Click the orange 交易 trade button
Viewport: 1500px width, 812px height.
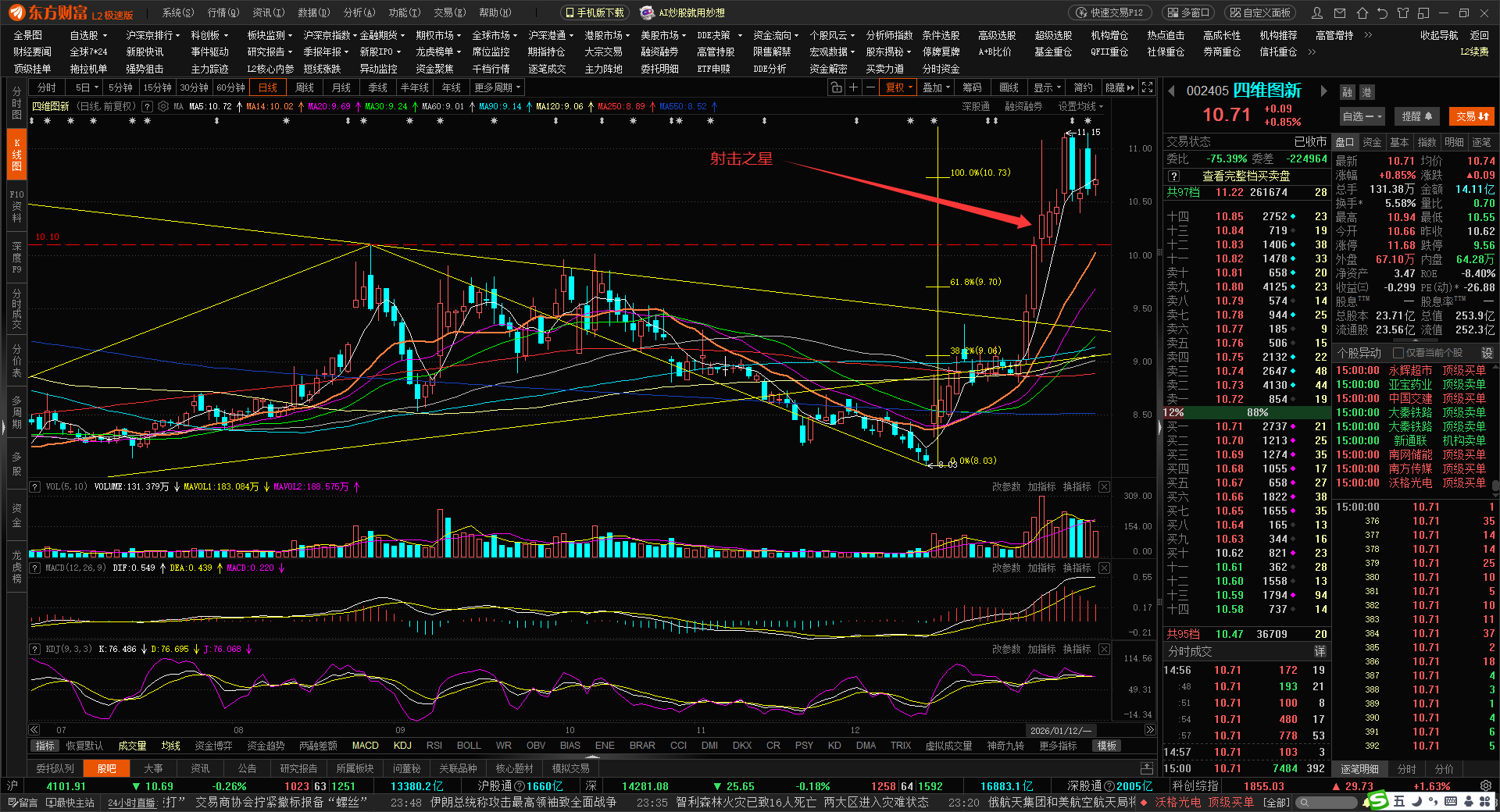(1472, 116)
